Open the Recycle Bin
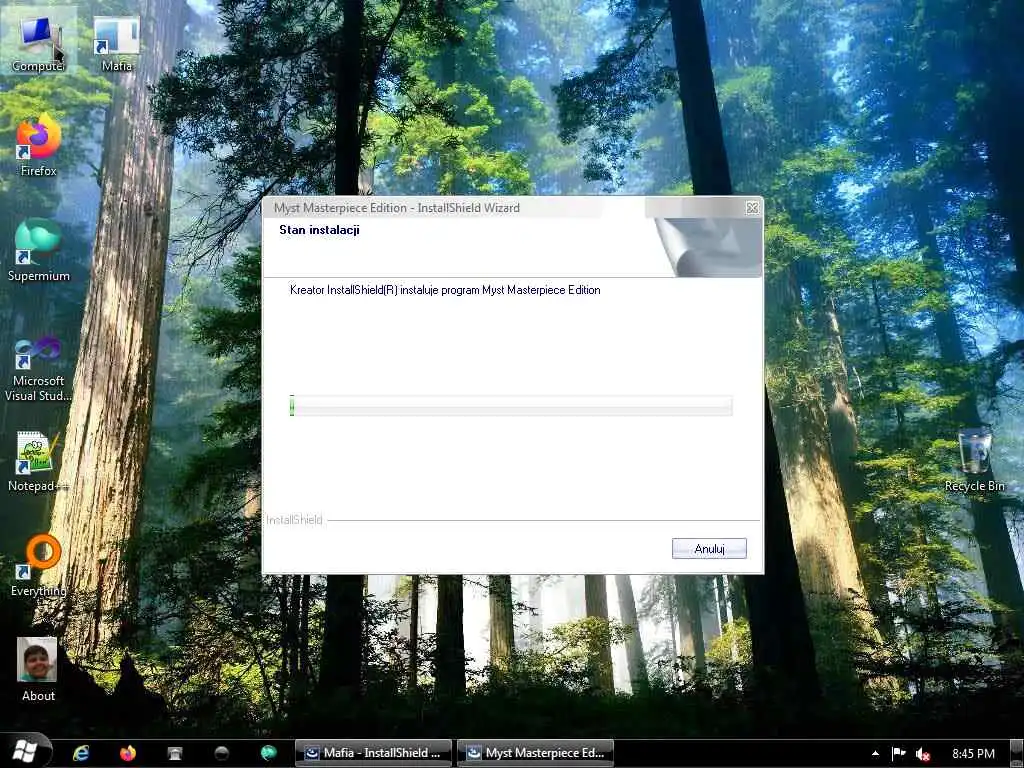This screenshot has height=768, width=1024. (x=974, y=461)
